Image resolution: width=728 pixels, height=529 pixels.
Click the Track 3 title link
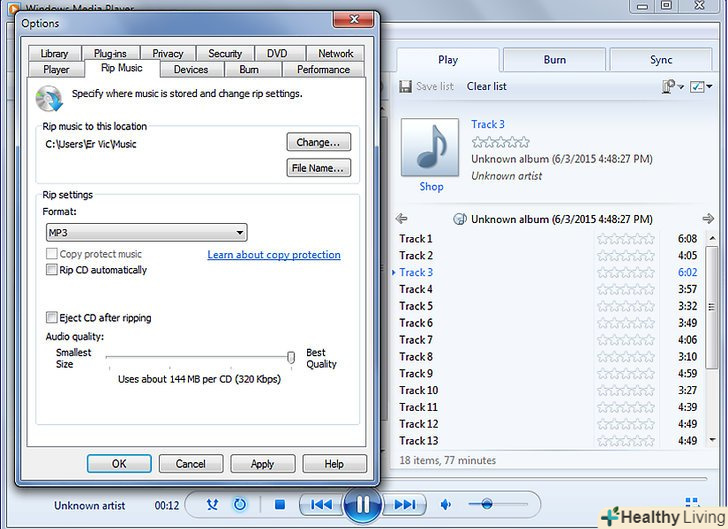pyautogui.click(x=488, y=124)
